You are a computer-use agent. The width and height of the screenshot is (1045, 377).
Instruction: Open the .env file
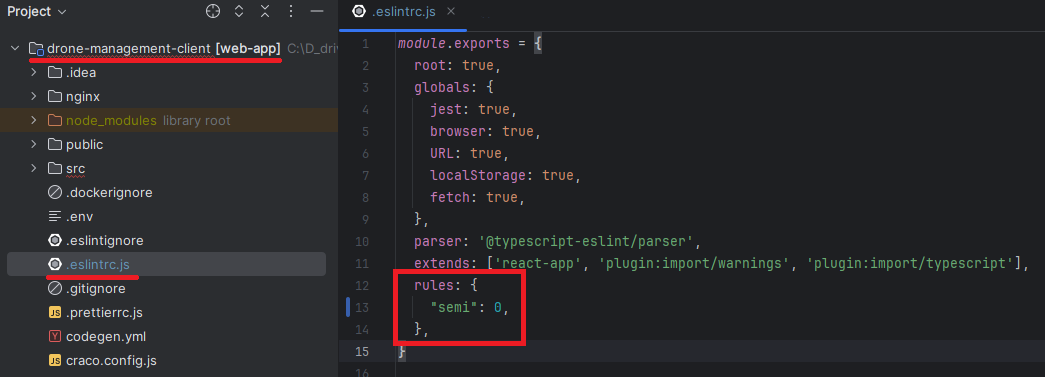point(79,216)
